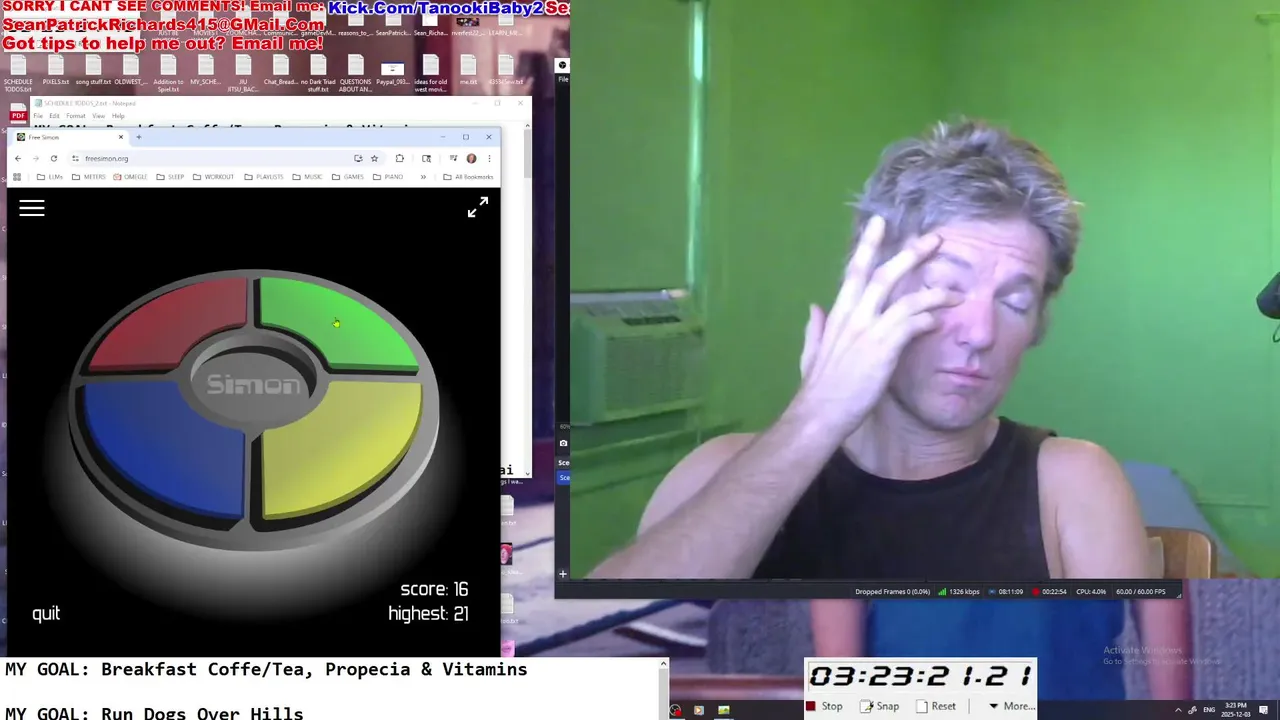Close the Free Simon tab
Image resolution: width=1280 pixels, height=720 pixels.
click(121, 137)
